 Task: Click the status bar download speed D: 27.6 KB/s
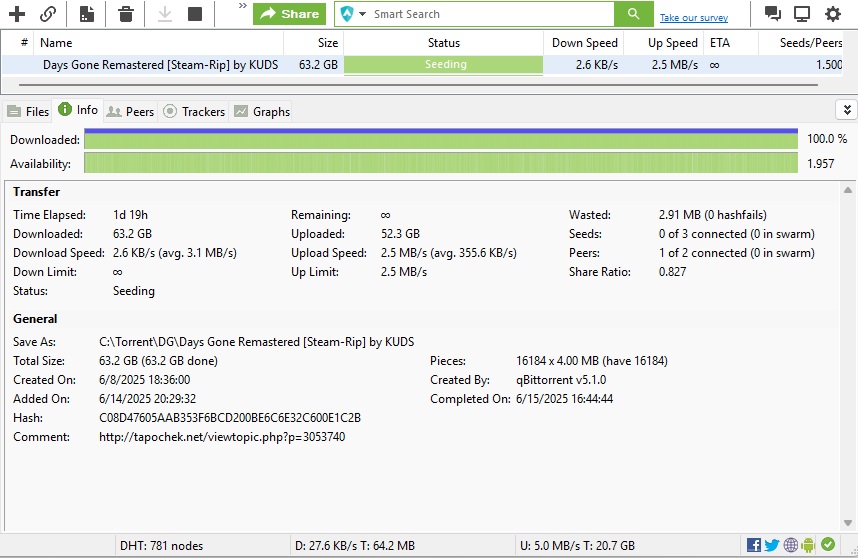(355, 545)
